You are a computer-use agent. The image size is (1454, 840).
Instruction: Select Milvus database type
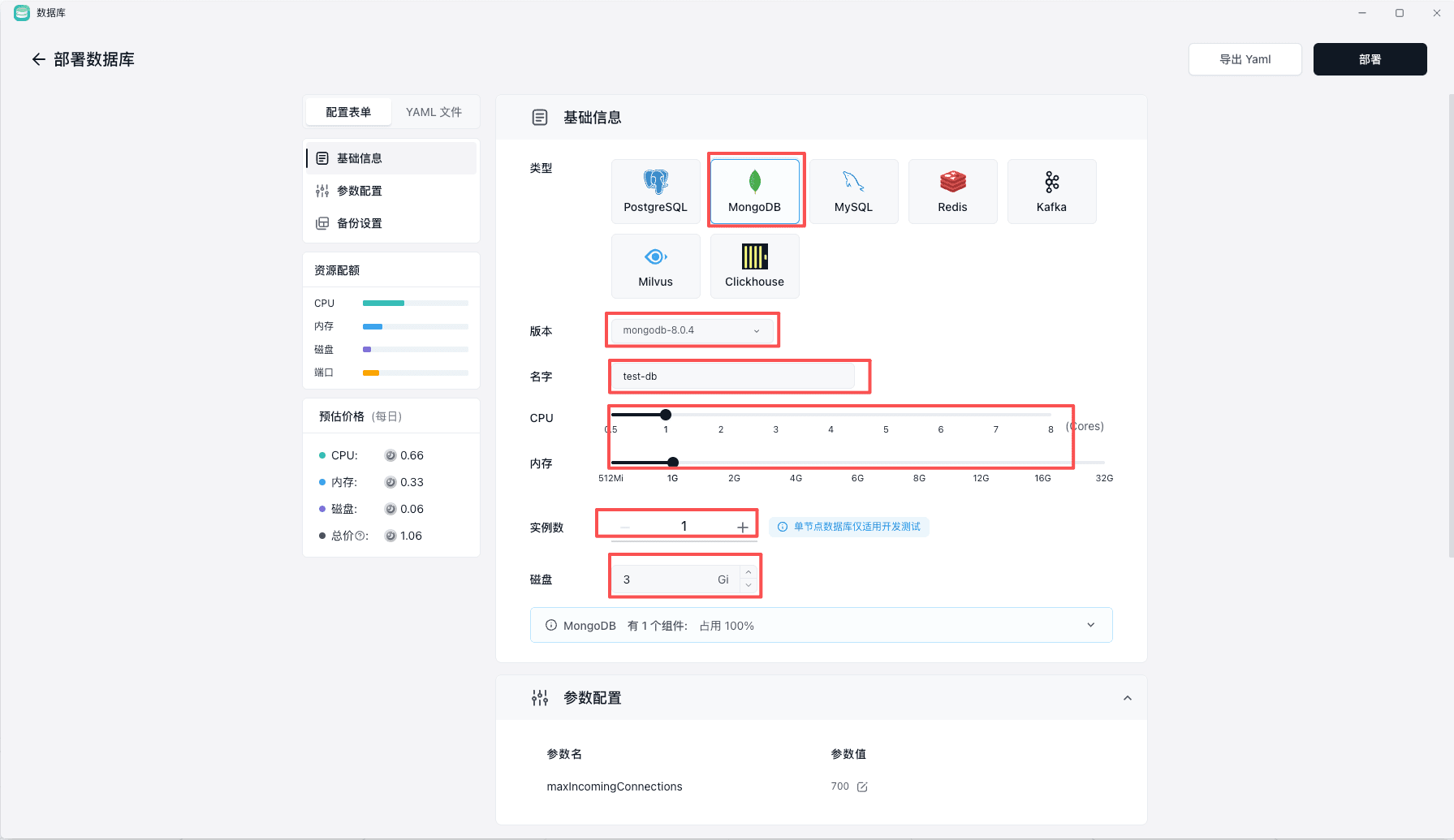(655, 266)
